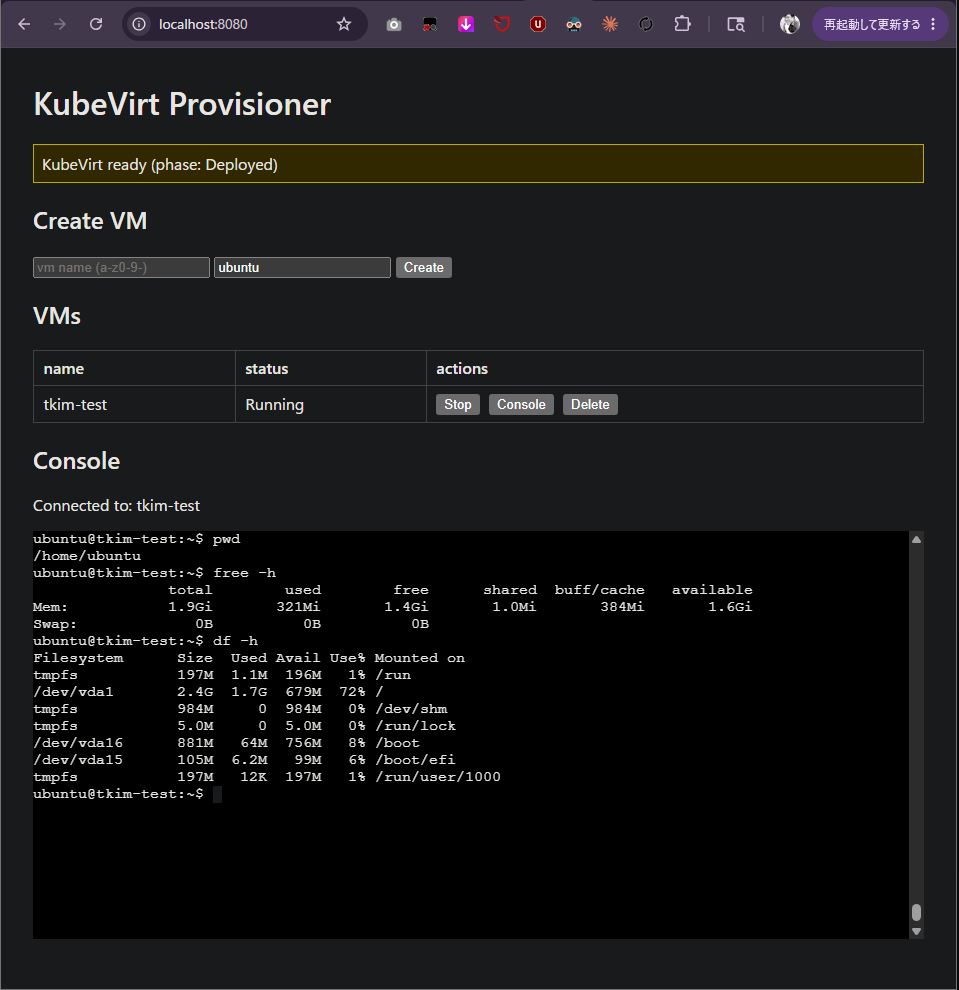The image size is (959, 990).
Task: Click the console scrollbar down arrow
Action: [x=917, y=931]
